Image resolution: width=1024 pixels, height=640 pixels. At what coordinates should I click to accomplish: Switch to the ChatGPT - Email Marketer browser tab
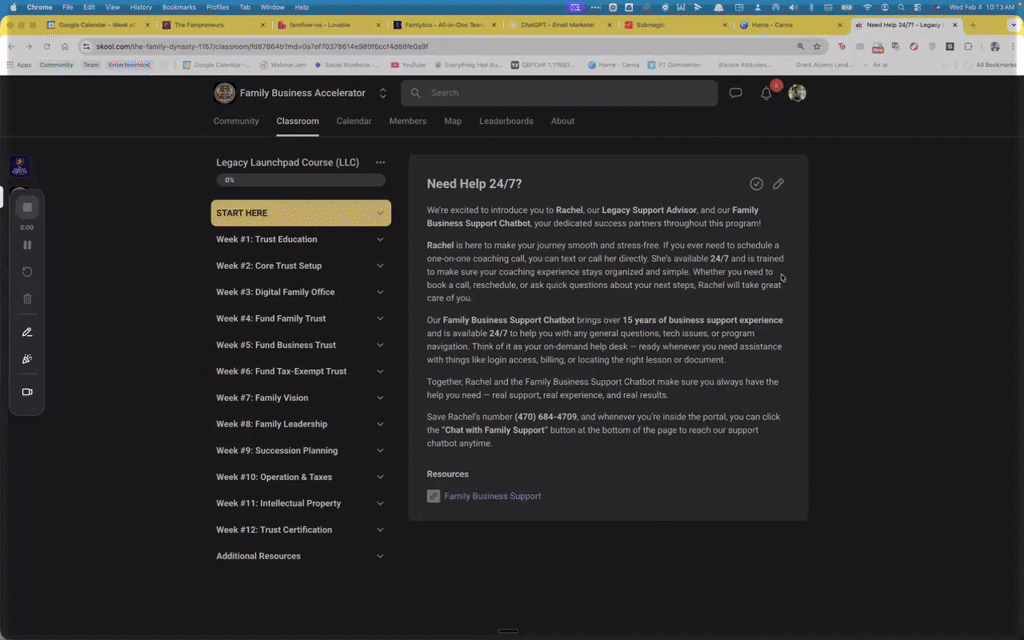pos(558,25)
